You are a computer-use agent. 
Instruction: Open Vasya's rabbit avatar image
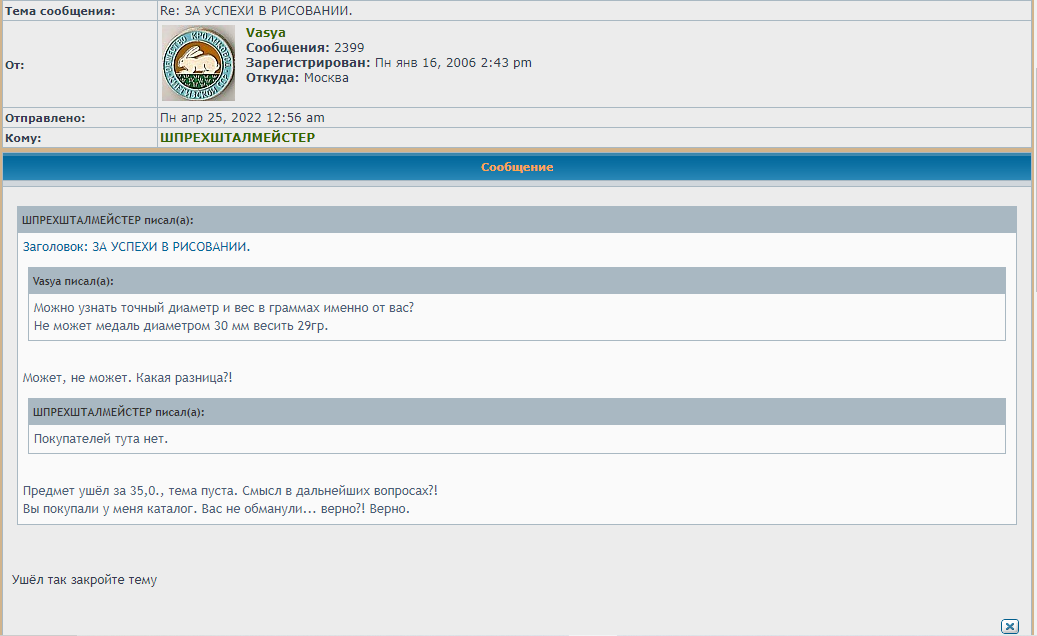[198, 64]
